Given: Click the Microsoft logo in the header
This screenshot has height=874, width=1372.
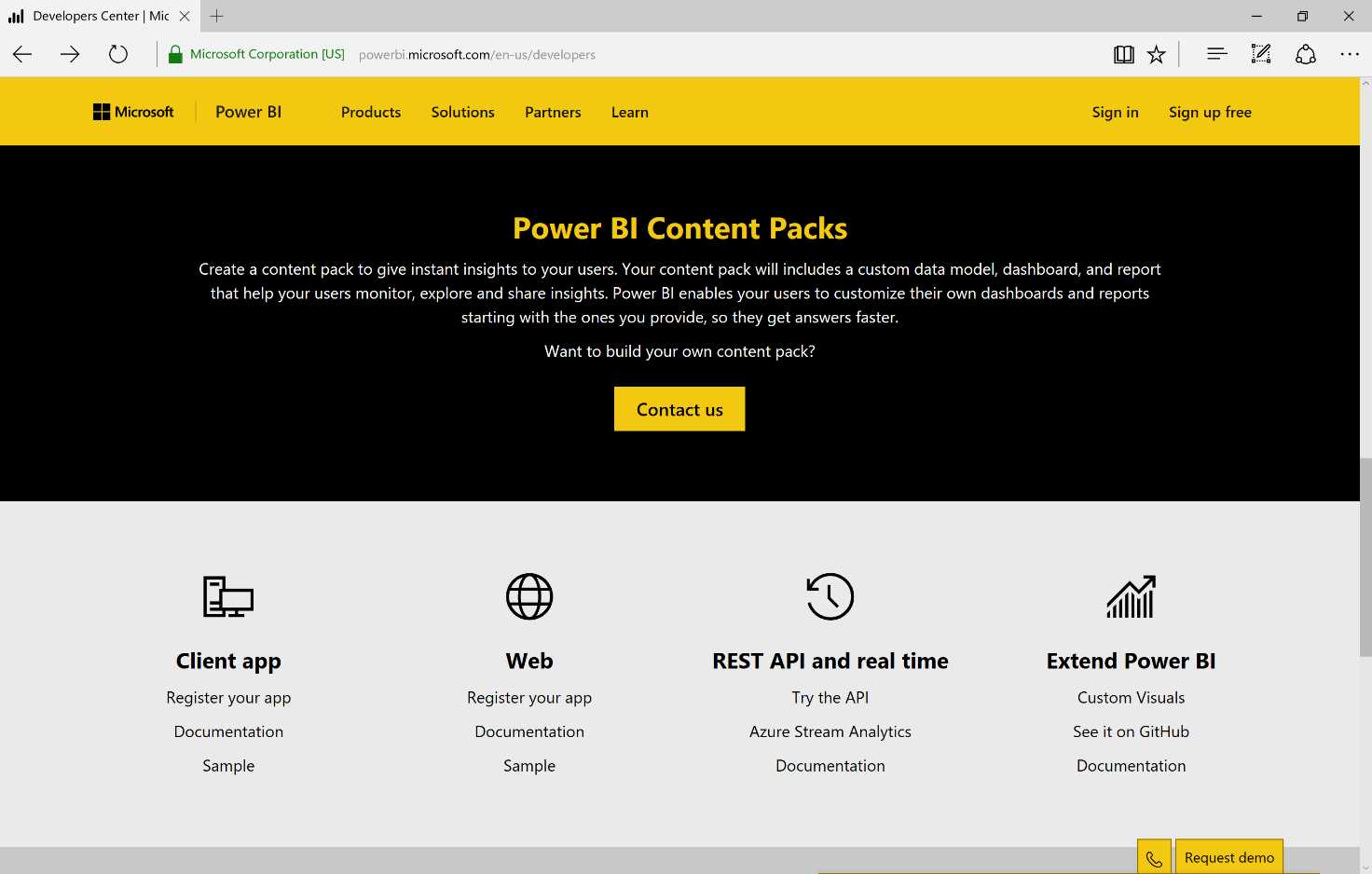Looking at the screenshot, I should pyautogui.click(x=133, y=111).
